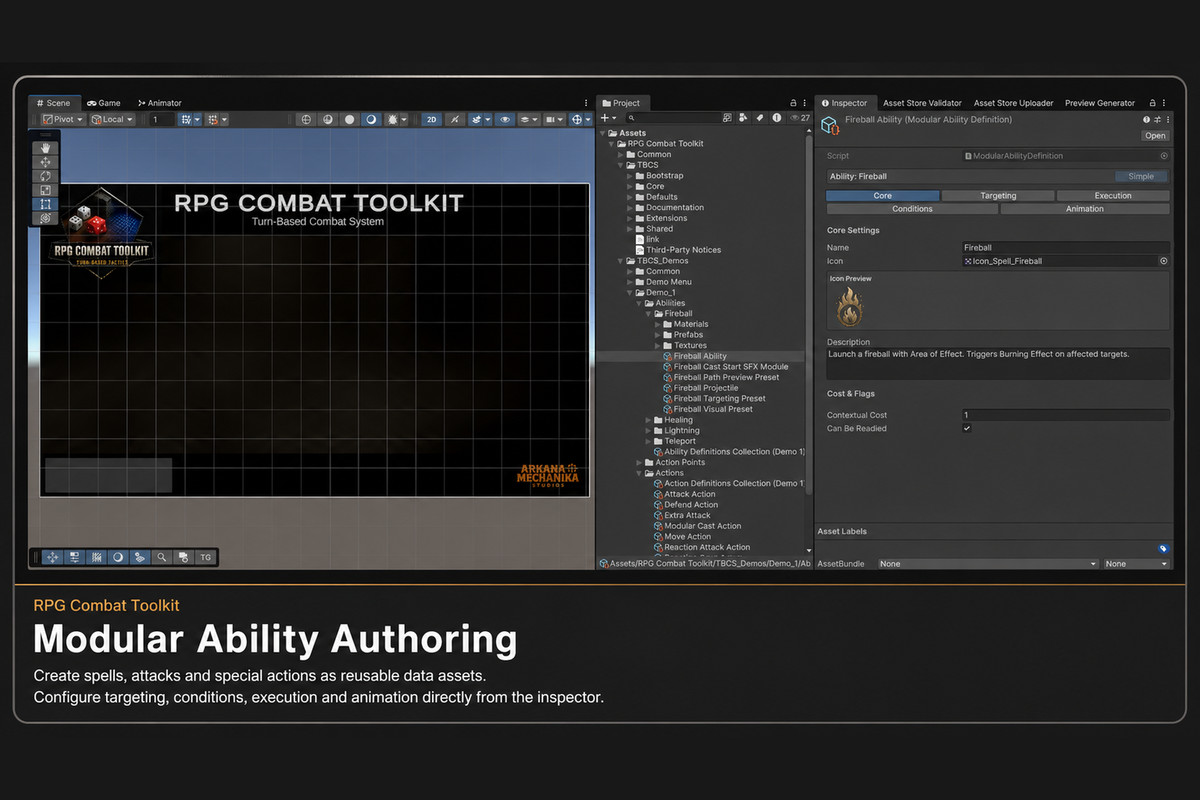Click shaded wireframe draw mode icon

(328, 119)
